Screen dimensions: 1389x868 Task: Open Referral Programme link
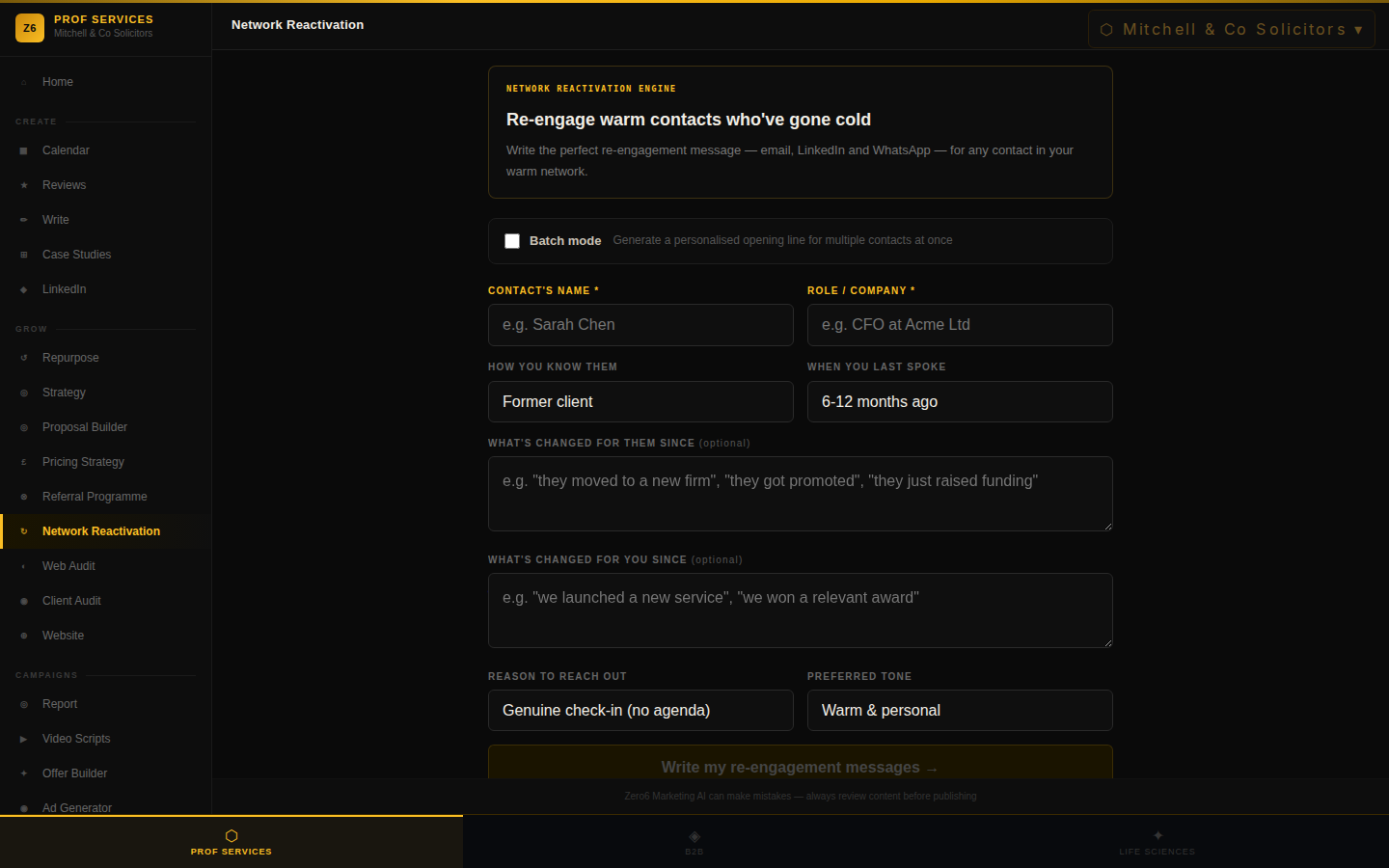[106, 497]
